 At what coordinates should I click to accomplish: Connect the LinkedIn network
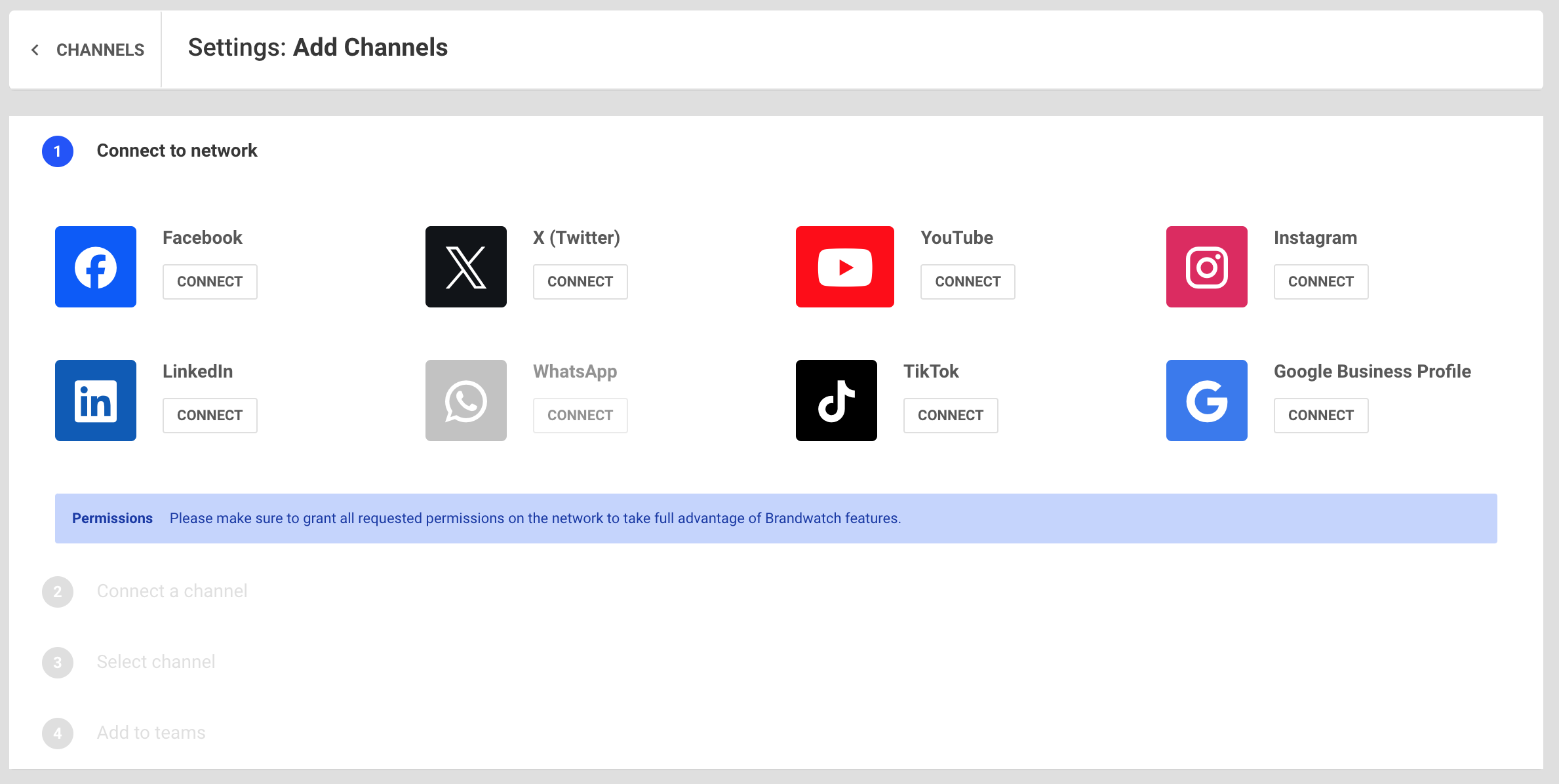210,416
